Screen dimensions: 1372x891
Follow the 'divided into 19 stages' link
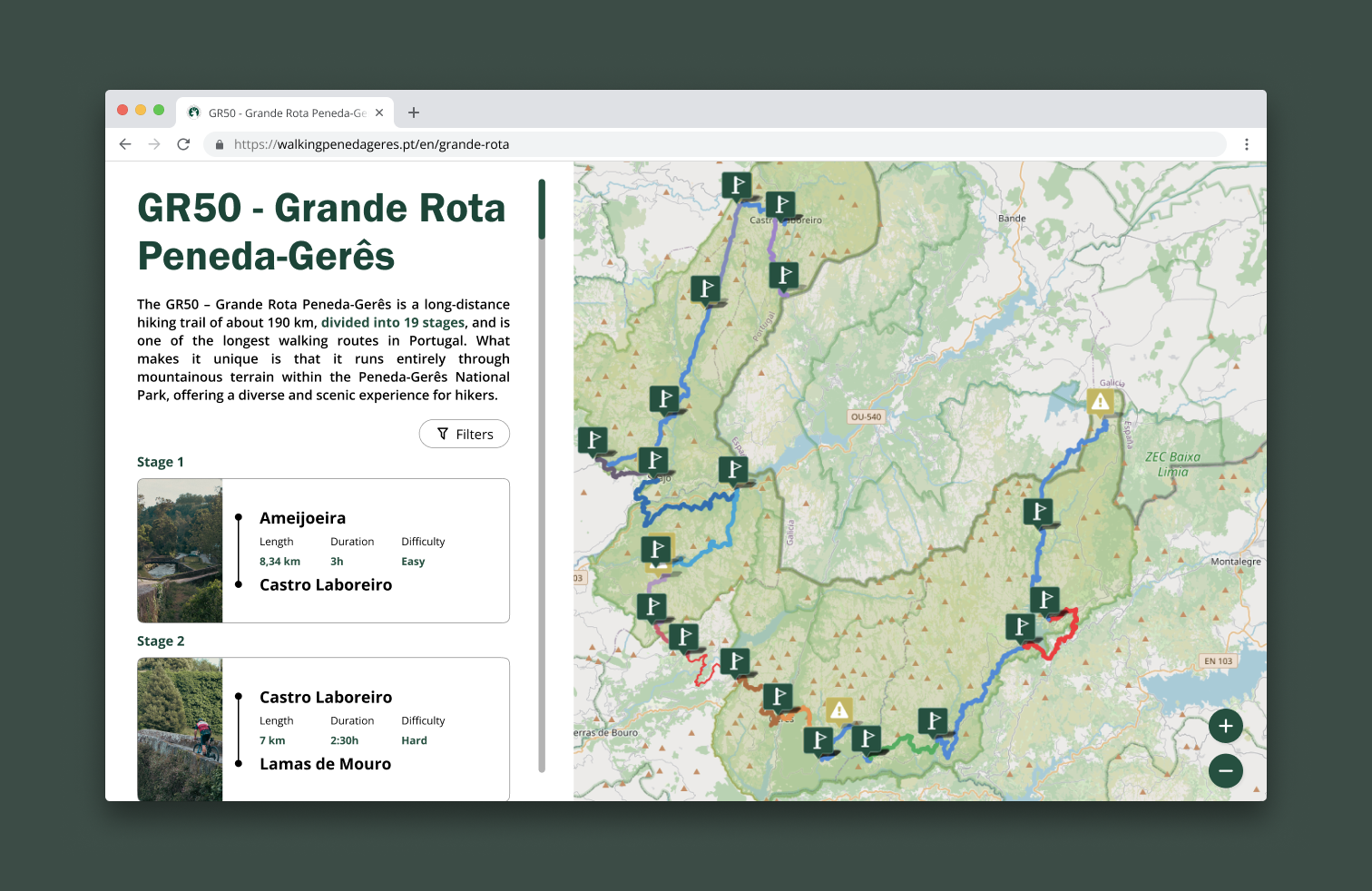pyautogui.click(x=393, y=322)
